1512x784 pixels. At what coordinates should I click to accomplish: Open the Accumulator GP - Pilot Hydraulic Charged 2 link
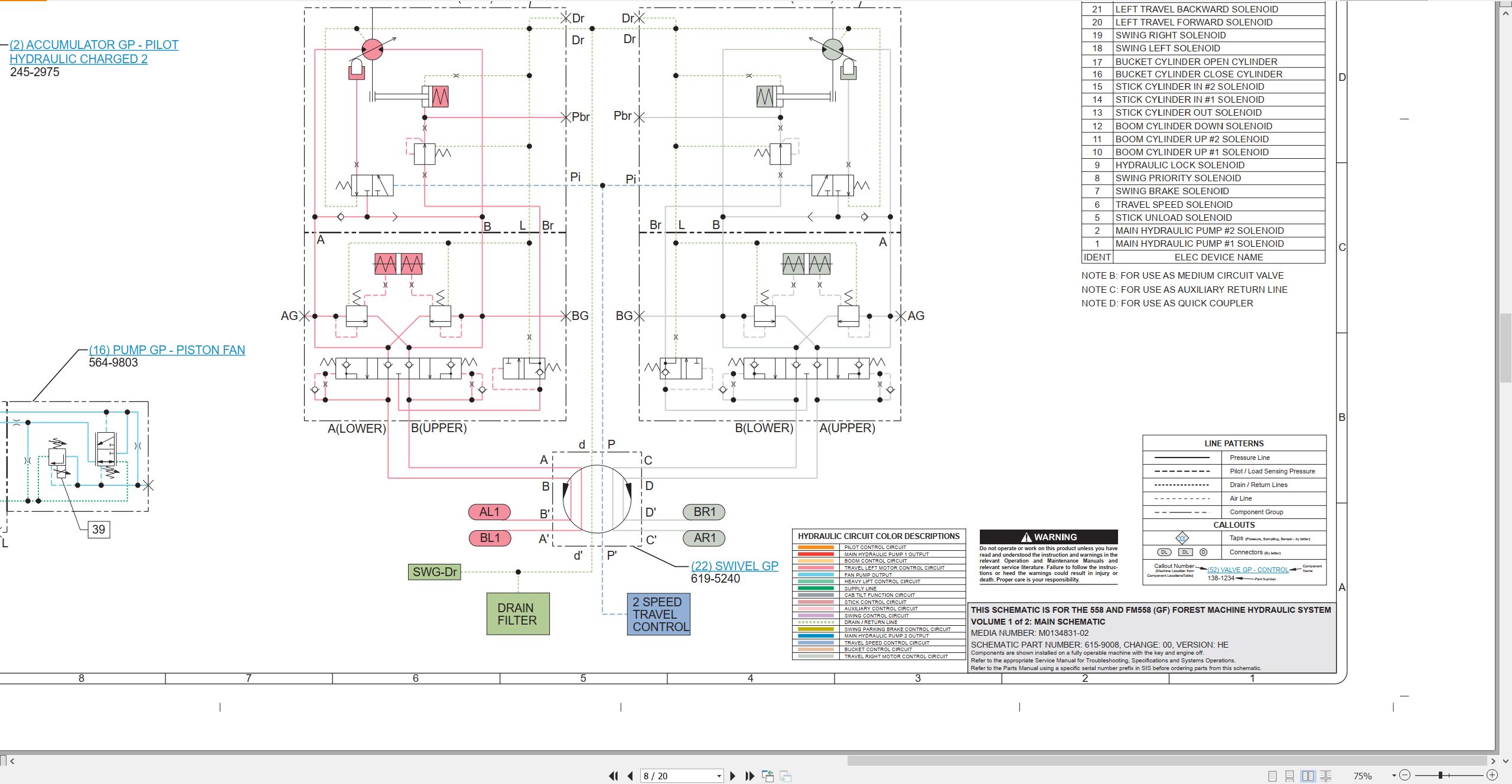(94, 52)
